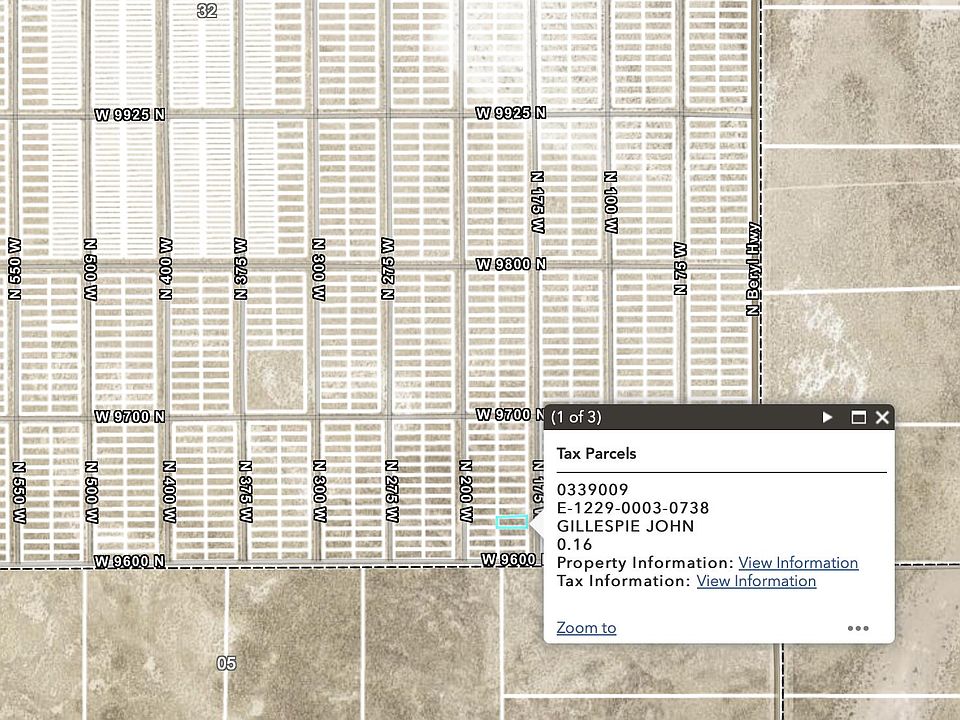Screen dimensions: 960x720
Task: Click N 100 W street label
Action: (611, 202)
